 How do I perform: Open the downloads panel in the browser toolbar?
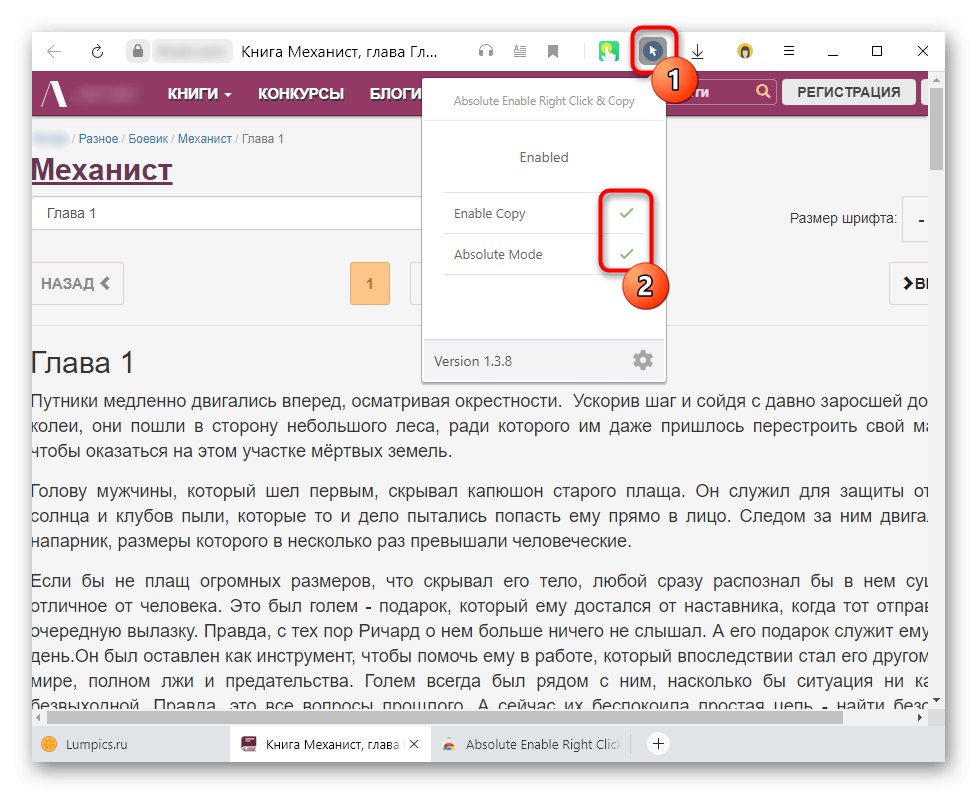(x=697, y=51)
